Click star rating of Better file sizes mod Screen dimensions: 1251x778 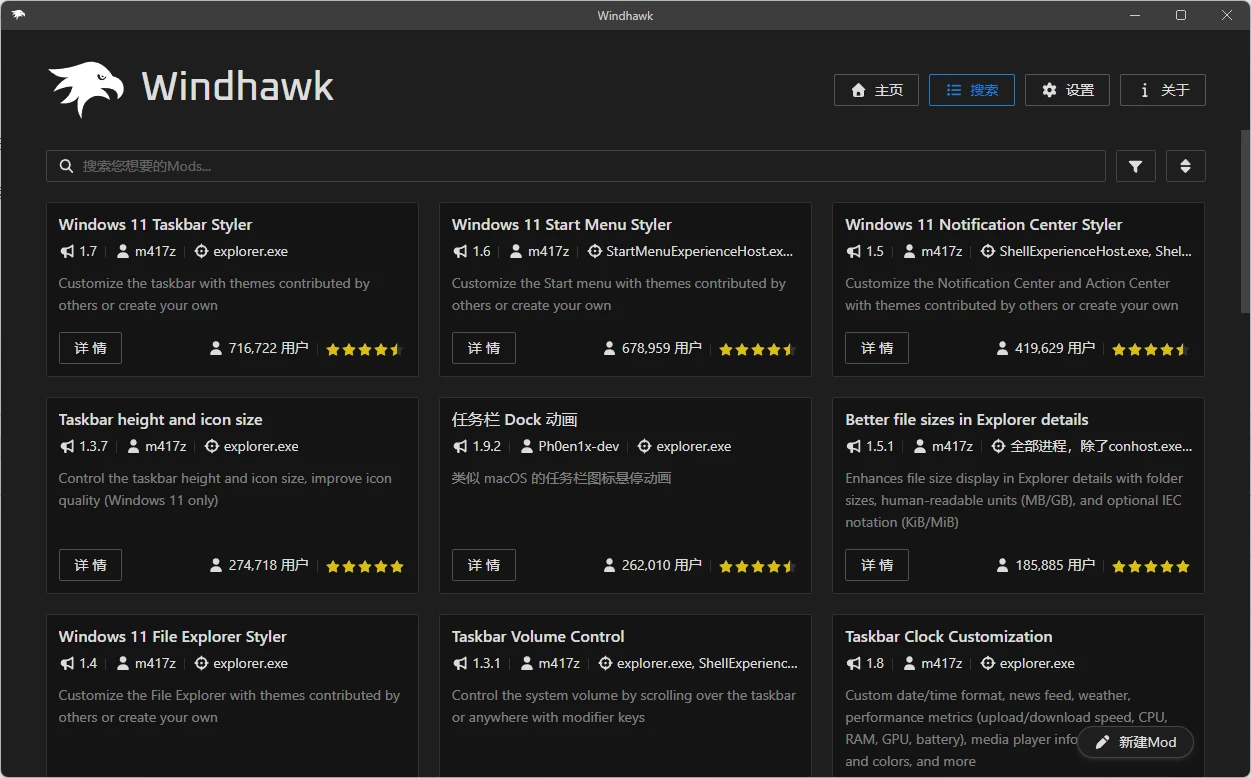click(1151, 566)
